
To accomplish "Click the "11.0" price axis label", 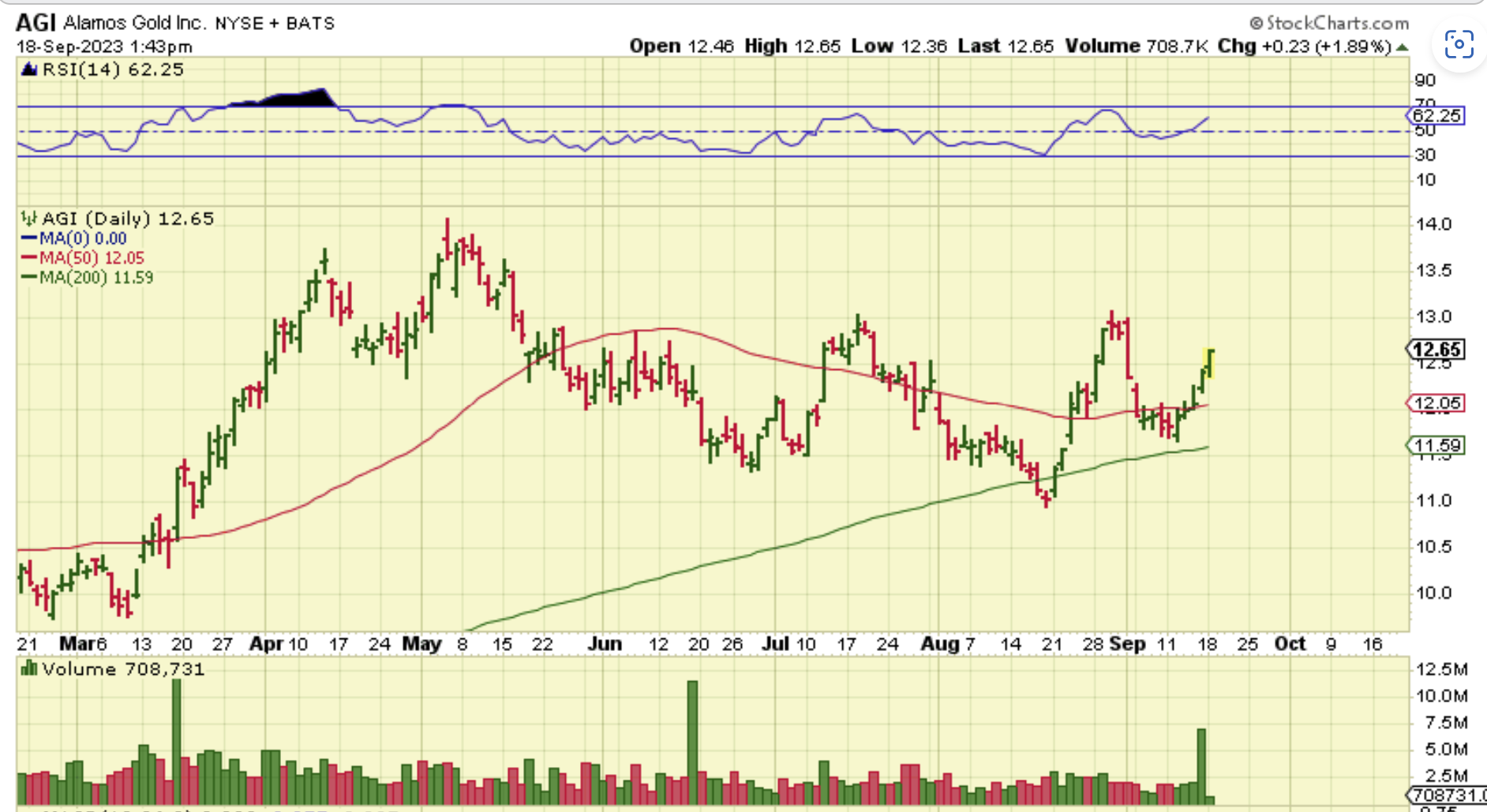I will [1434, 500].
